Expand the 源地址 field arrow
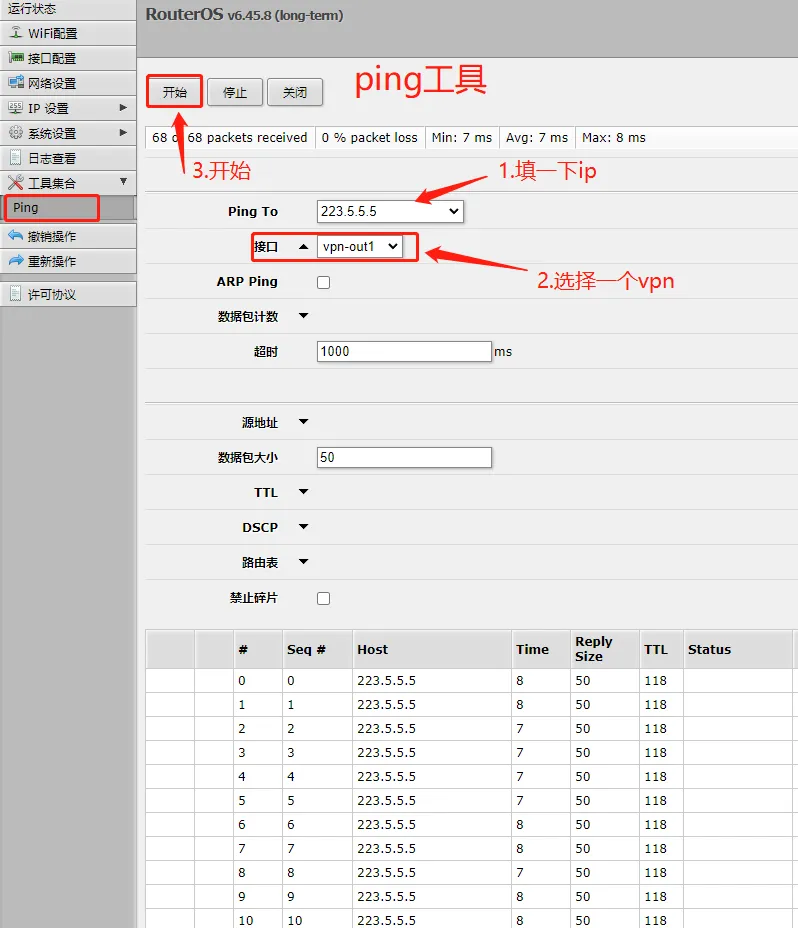 (304, 421)
